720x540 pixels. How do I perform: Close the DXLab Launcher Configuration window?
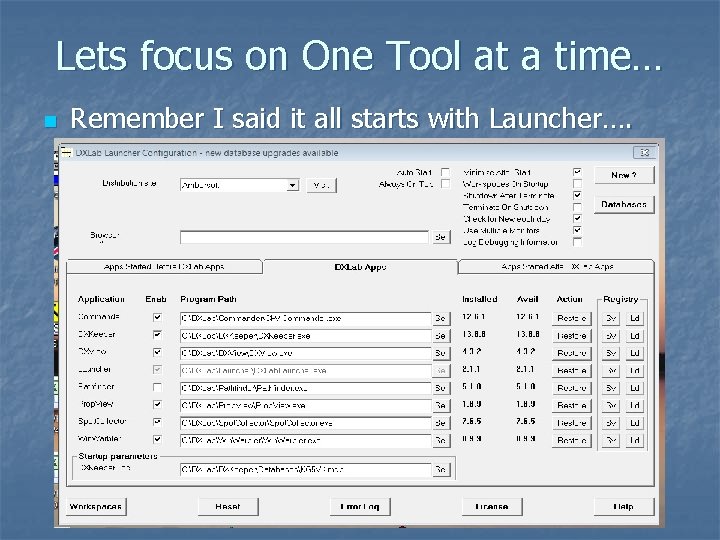[645, 152]
